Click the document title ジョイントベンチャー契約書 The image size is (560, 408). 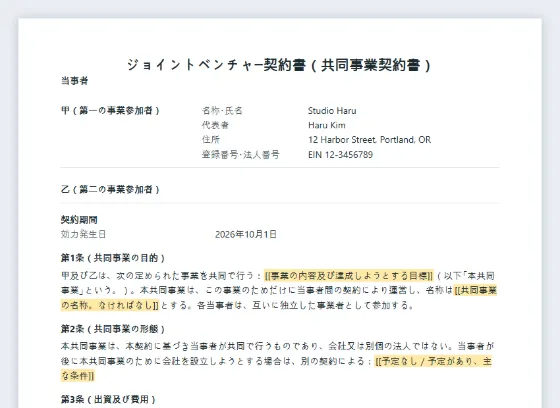279,65
